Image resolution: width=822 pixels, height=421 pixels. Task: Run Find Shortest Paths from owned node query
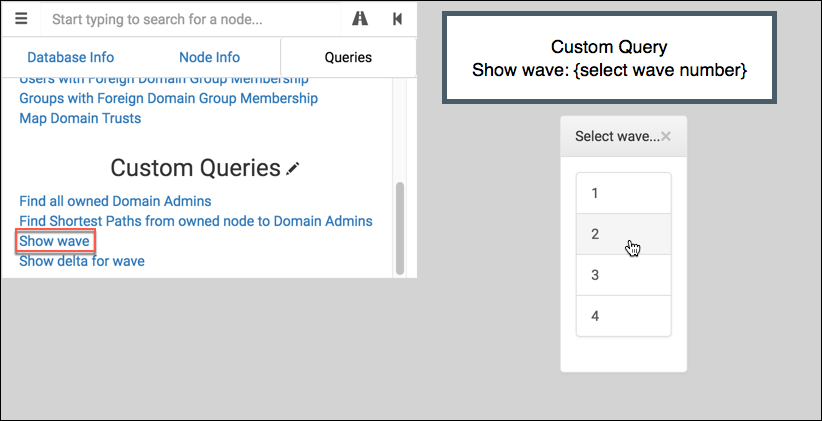[x=196, y=221]
